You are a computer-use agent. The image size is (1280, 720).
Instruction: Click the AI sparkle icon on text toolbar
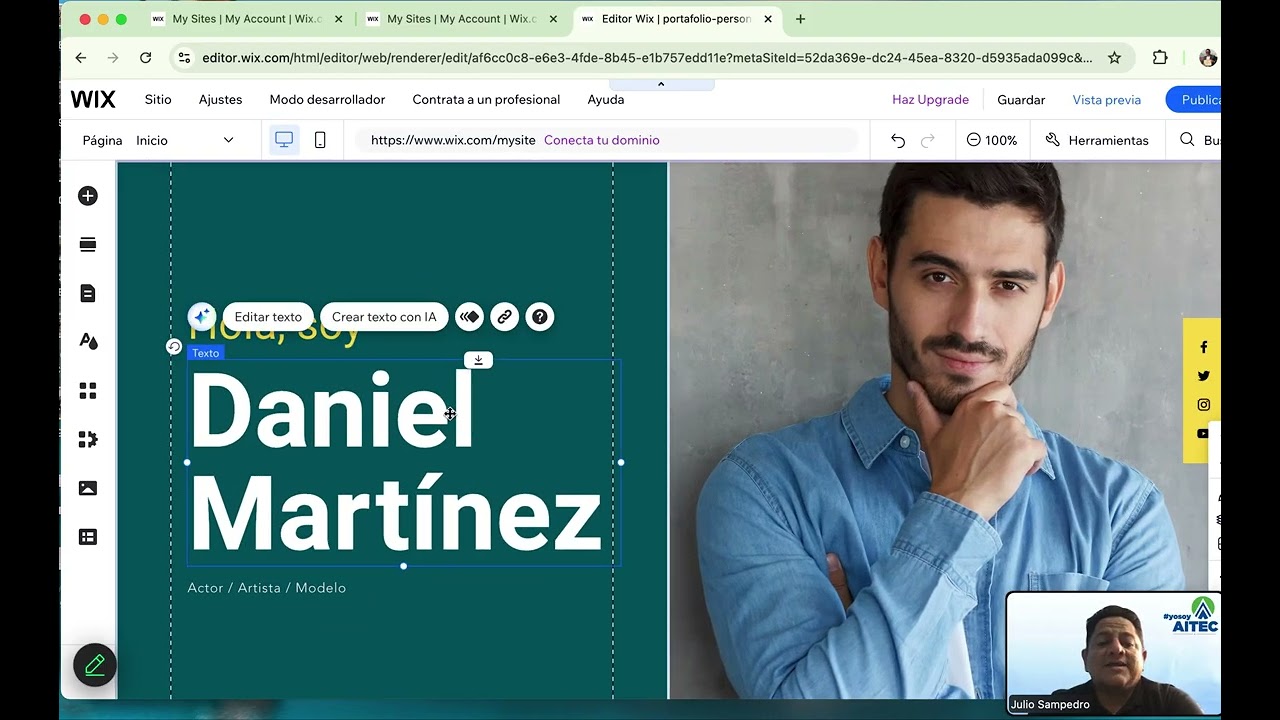tap(201, 317)
